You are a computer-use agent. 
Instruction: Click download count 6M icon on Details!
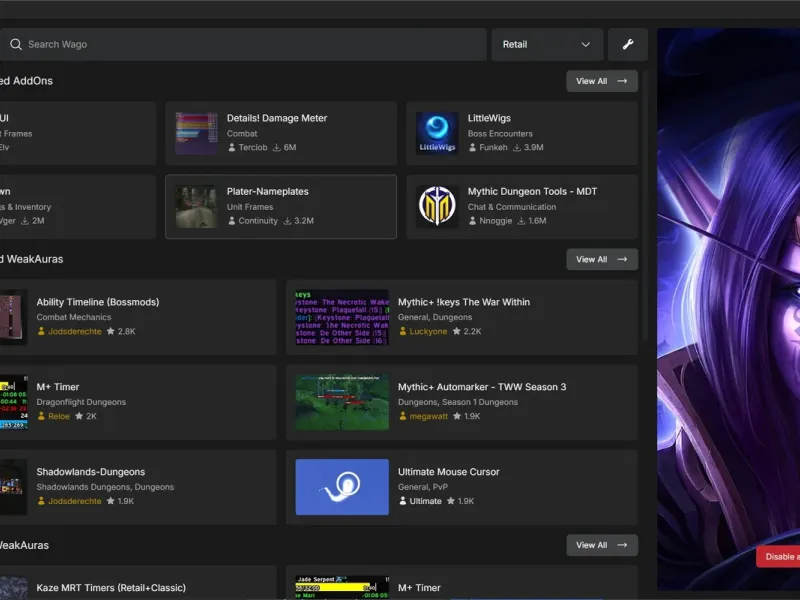[277, 147]
